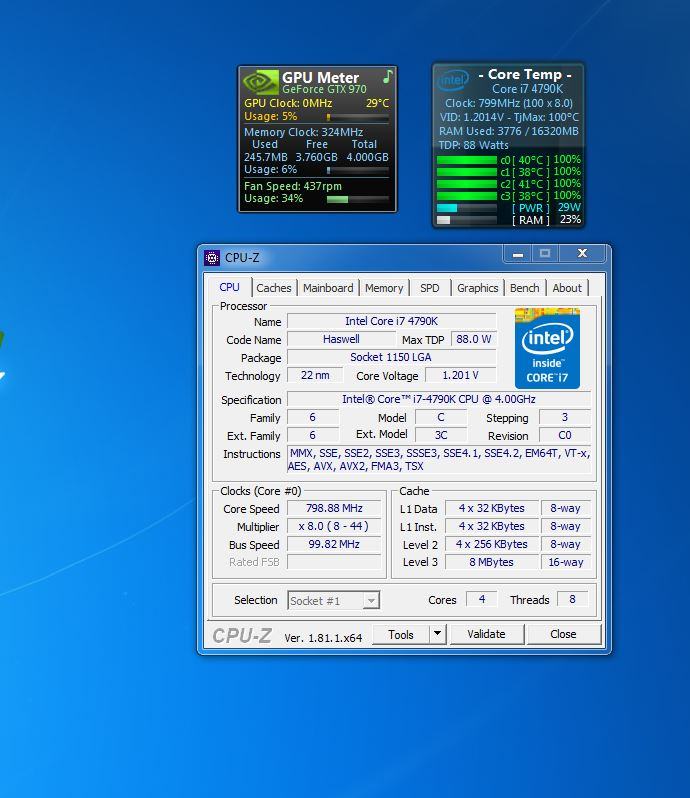This screenshot has height=798, width=690.
Task: Click the version text Ver. 1.81.1.x64
Action: coord(323,638)
